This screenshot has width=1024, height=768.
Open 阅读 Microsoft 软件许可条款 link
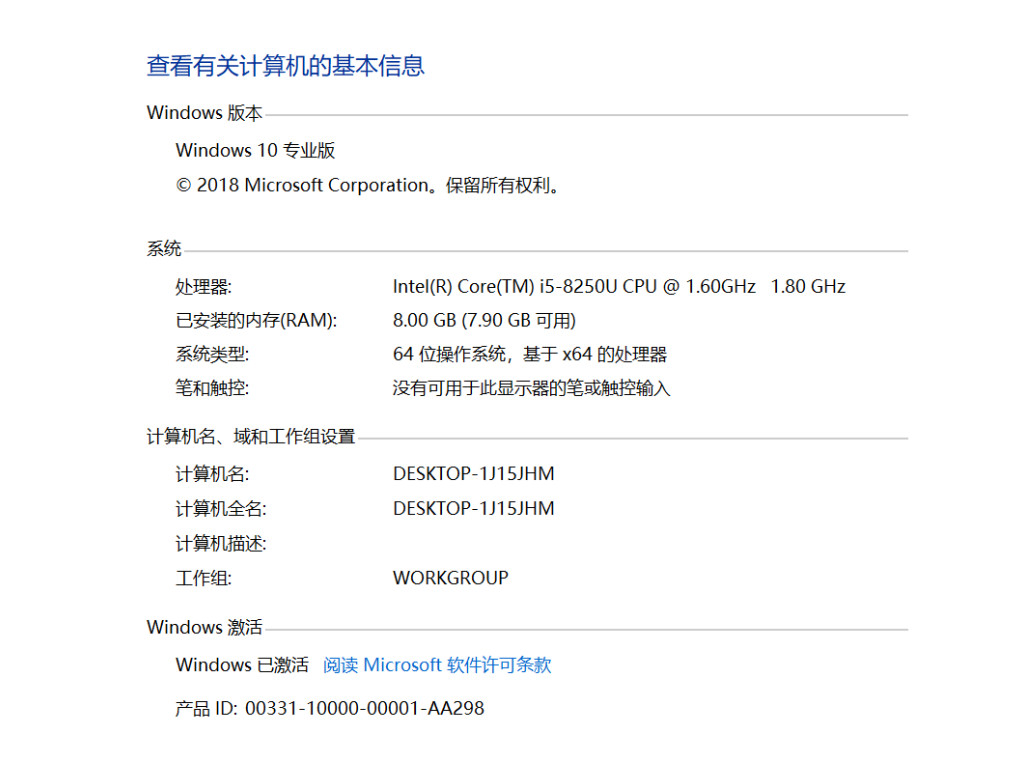pyautogui.click(x=436, y=664)
